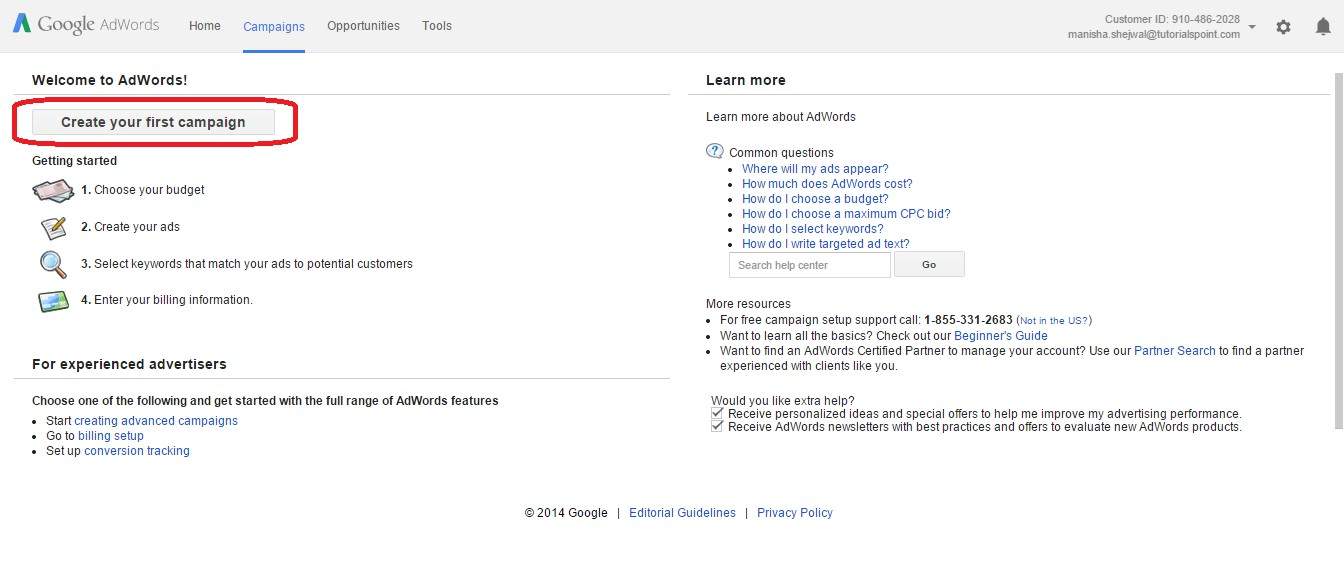Click the magnifying glass icon beside step 3

[52, 263]
